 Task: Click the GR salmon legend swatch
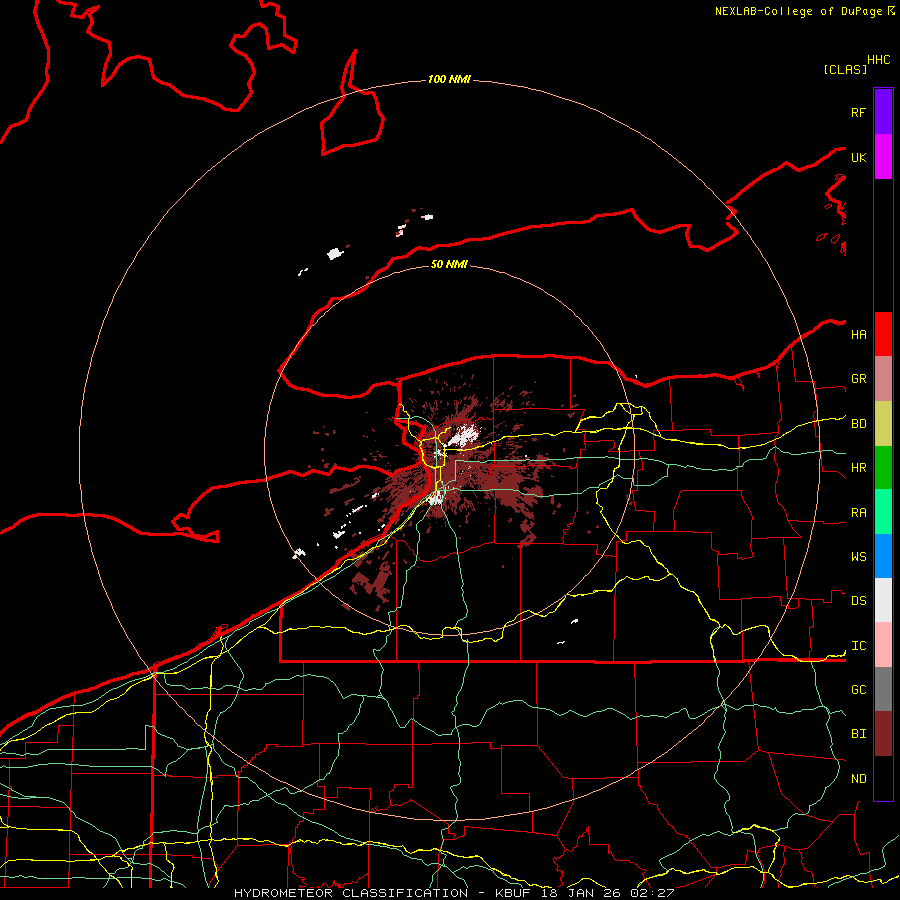click(x=883, y=379)
